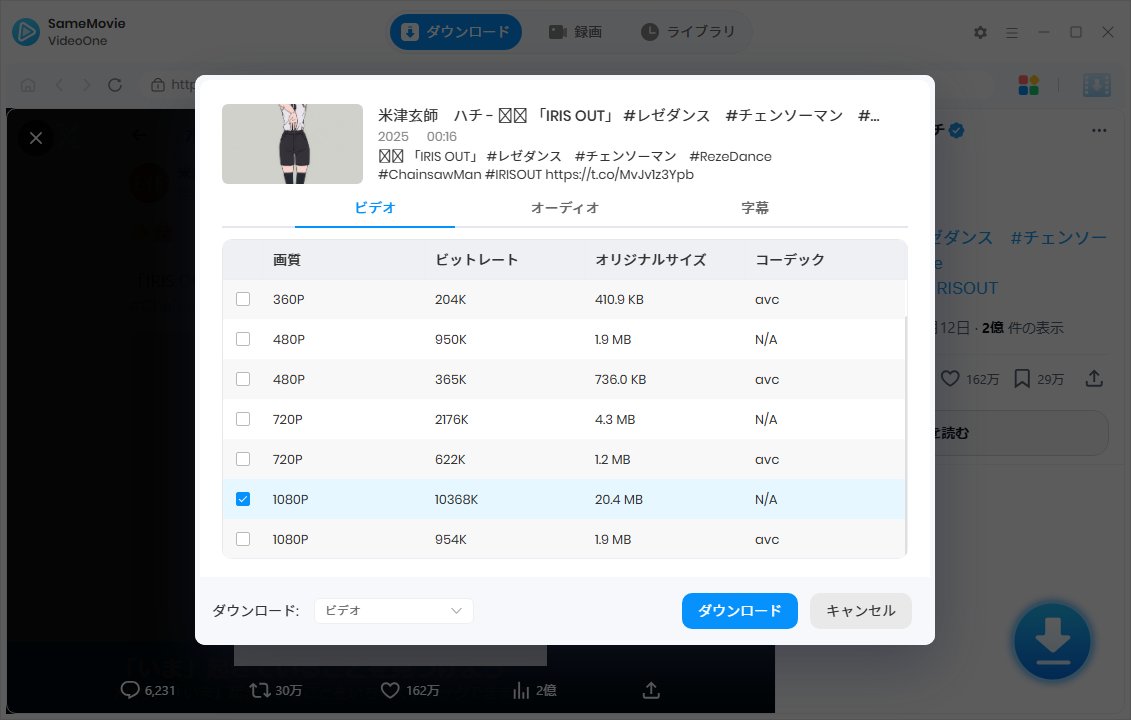This screenshot has height=720, width=1131.
Task: Click the ビットレート column header
Action: (x=476, y=260)
